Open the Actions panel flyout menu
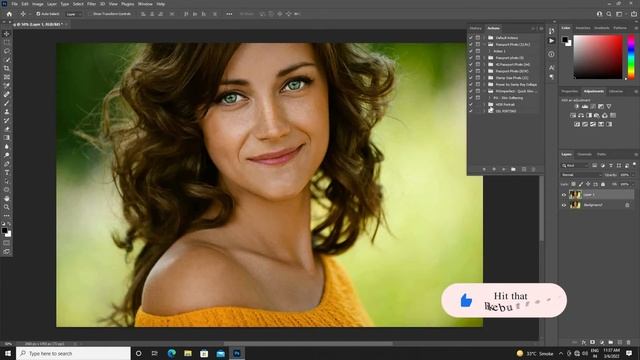The height and width of the screenshot is (360, 640). tap(541, 28)
